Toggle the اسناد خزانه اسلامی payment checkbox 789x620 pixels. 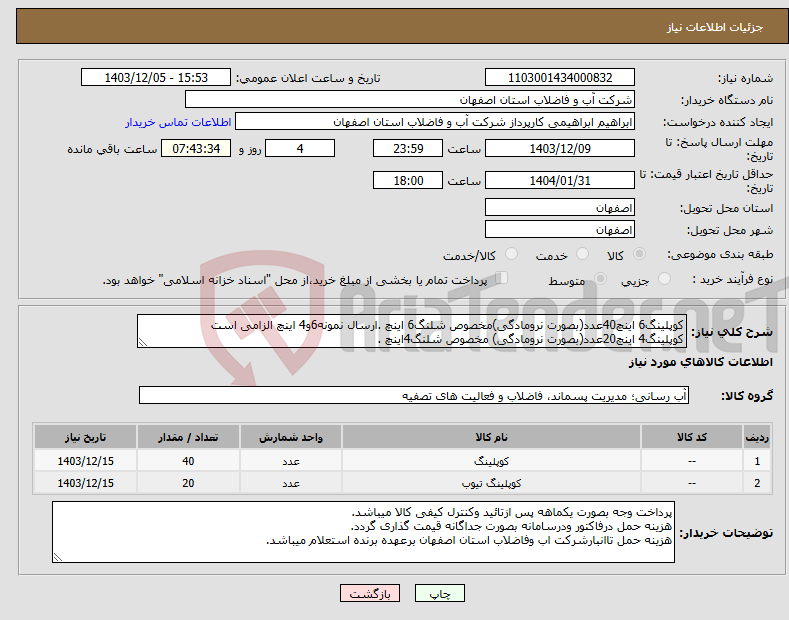tap(501, 278)
